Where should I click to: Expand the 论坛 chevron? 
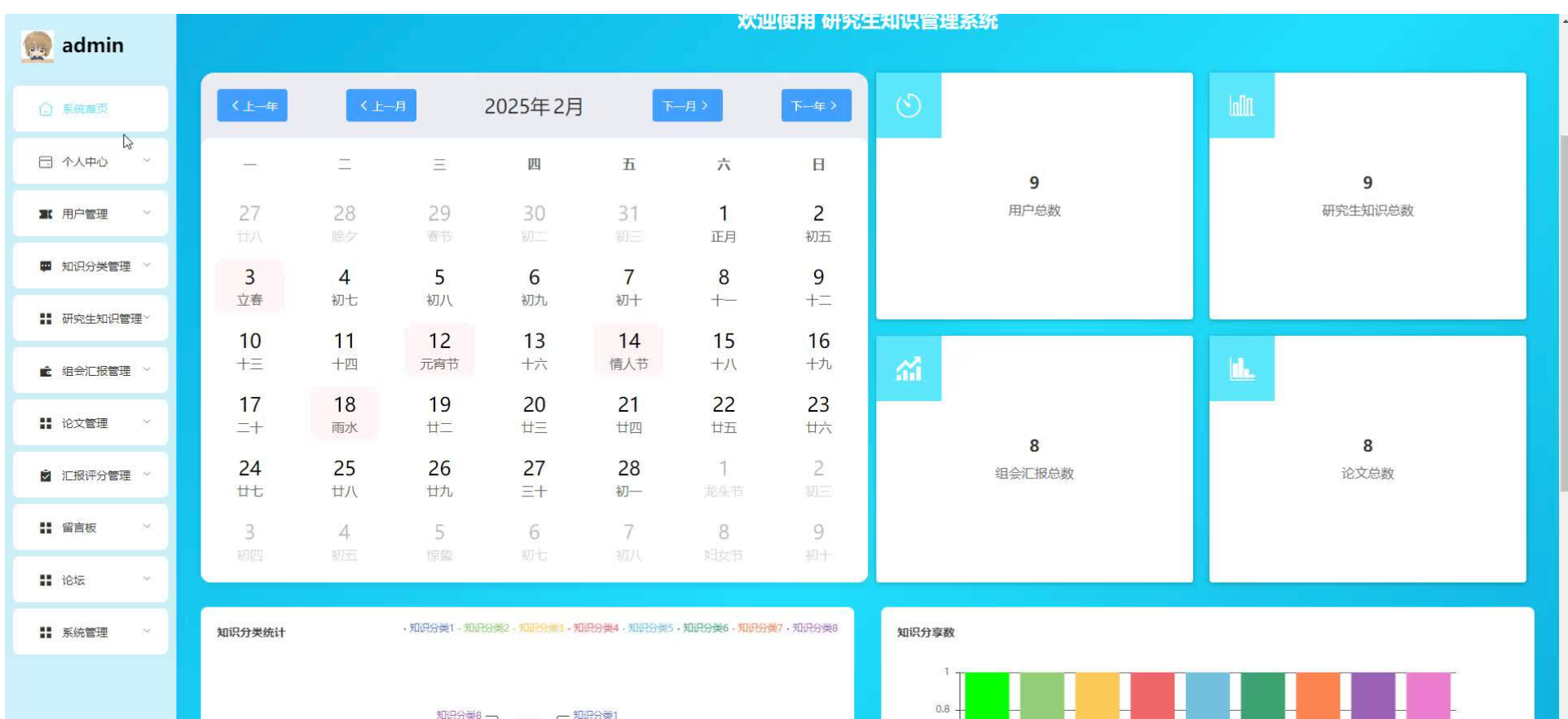pyautogui.click(x=147, y=579)
